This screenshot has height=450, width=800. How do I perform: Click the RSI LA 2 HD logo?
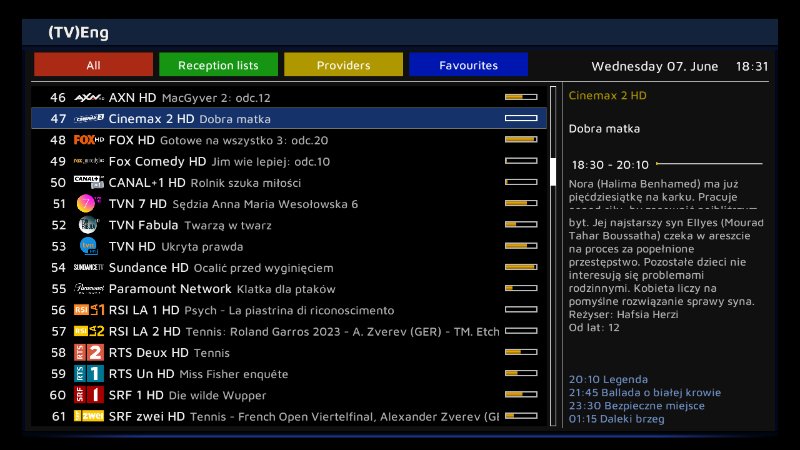click(x=89, y=331)
